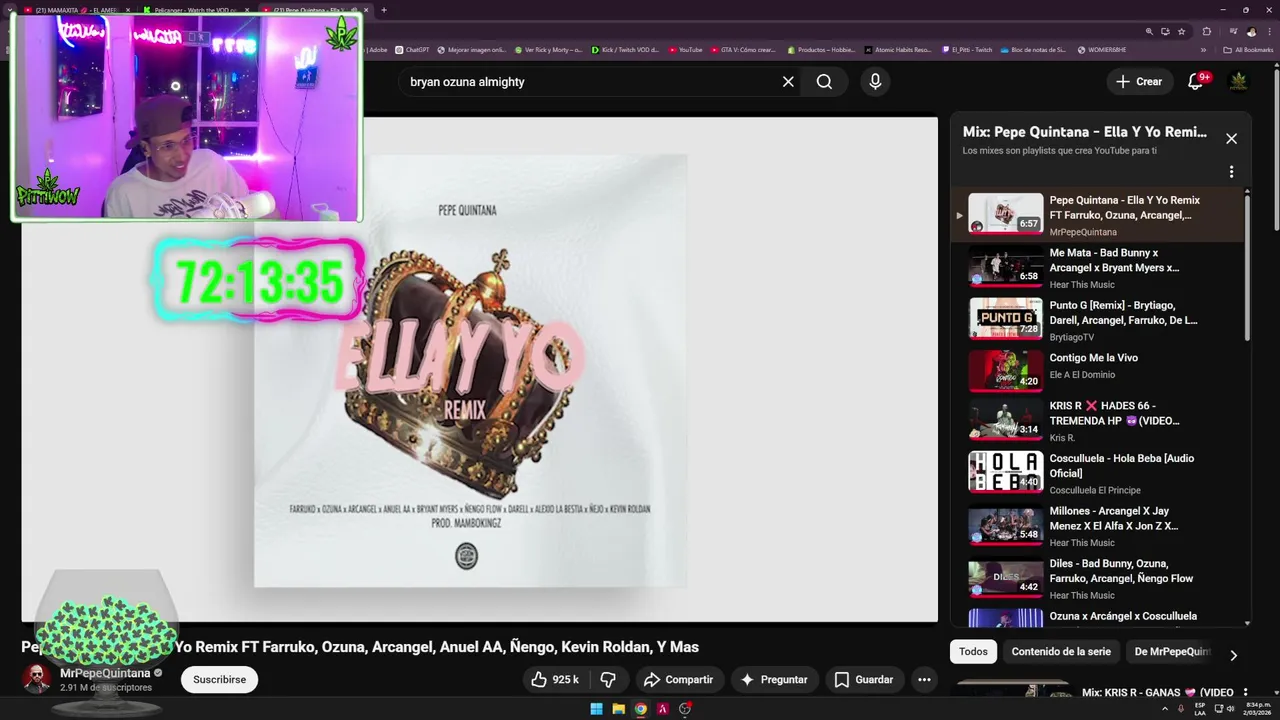Screen dimensions: 1280x720
Task: Show hidden system tray icons
Action: click(1165, 708)
